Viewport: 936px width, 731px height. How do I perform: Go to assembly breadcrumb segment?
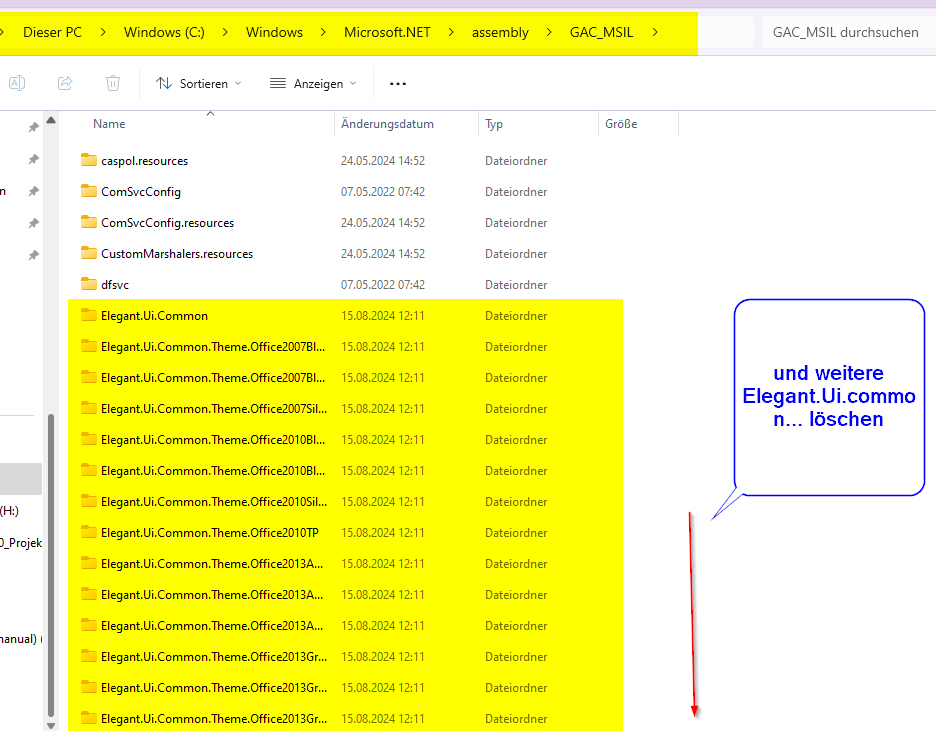(x=500, y=32)
